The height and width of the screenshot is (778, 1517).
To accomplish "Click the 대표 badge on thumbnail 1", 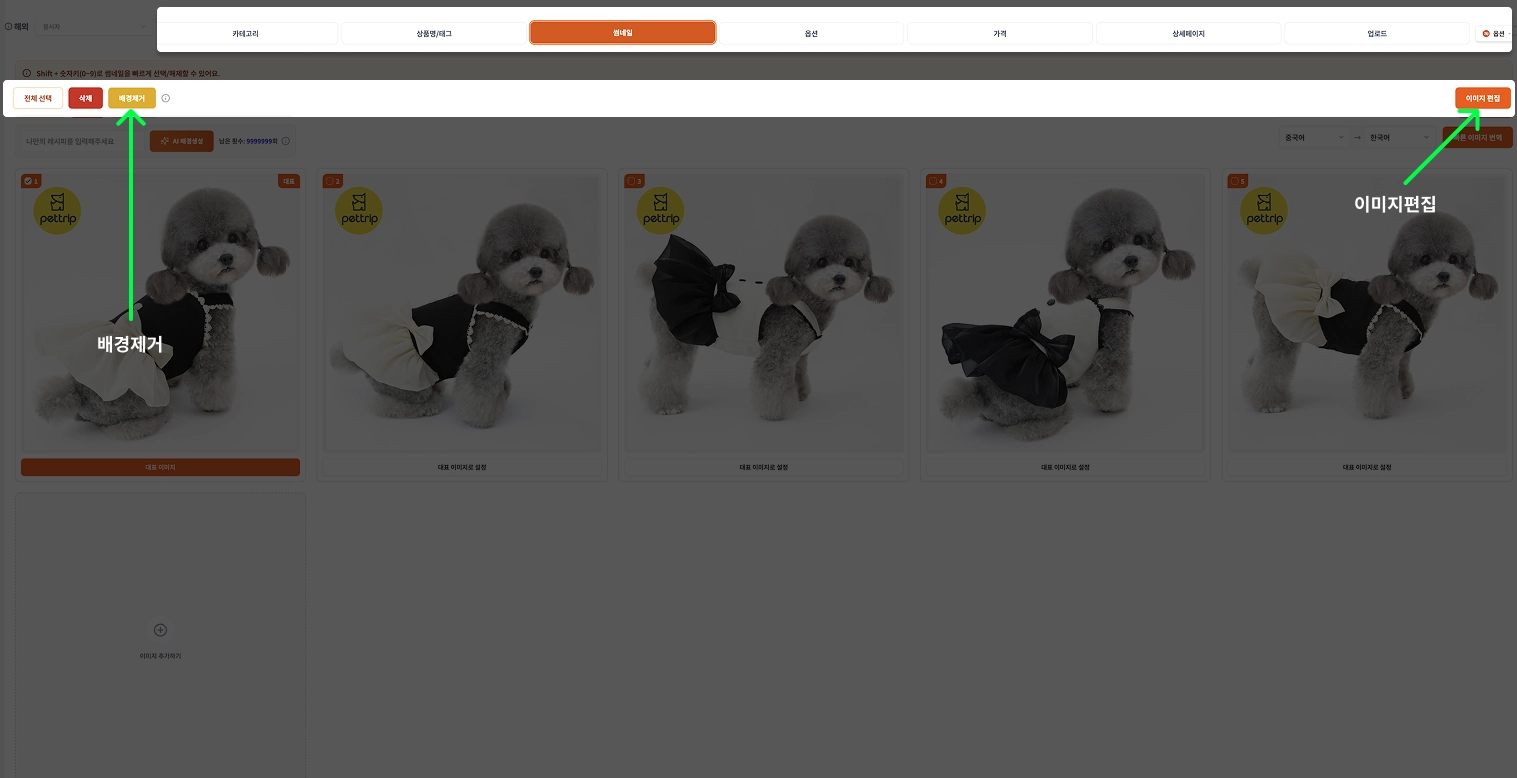I will pyautogui.click(x=289, y=181).
